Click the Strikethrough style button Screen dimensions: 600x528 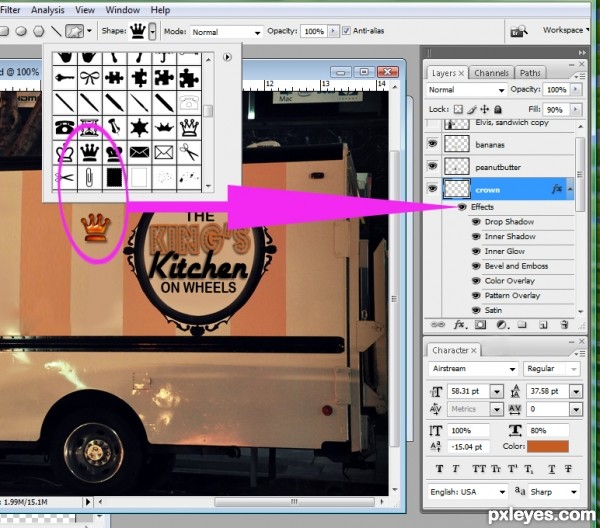pos(568,469)
